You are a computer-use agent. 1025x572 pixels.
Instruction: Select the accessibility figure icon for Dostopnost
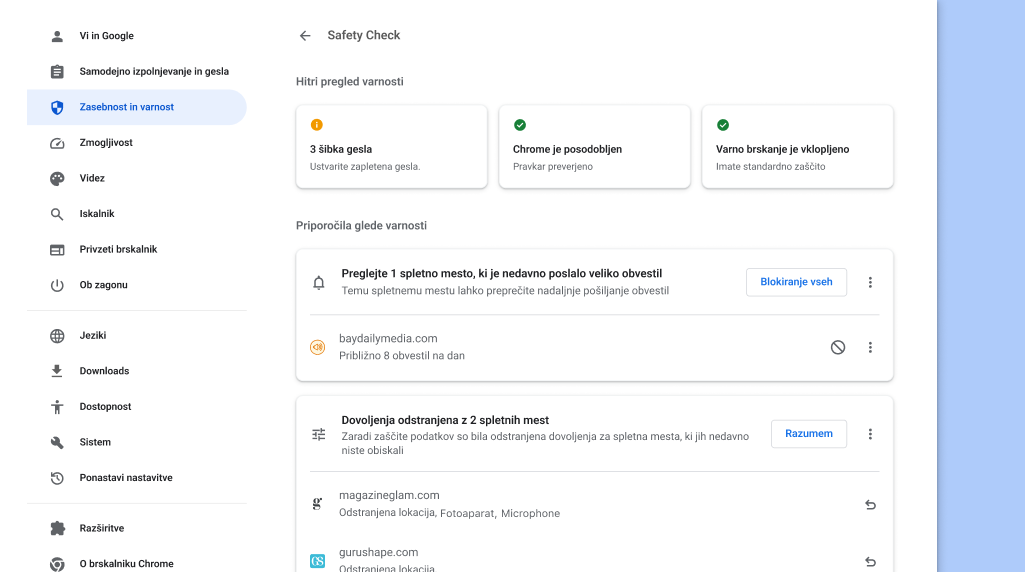(x=57, y=407)
